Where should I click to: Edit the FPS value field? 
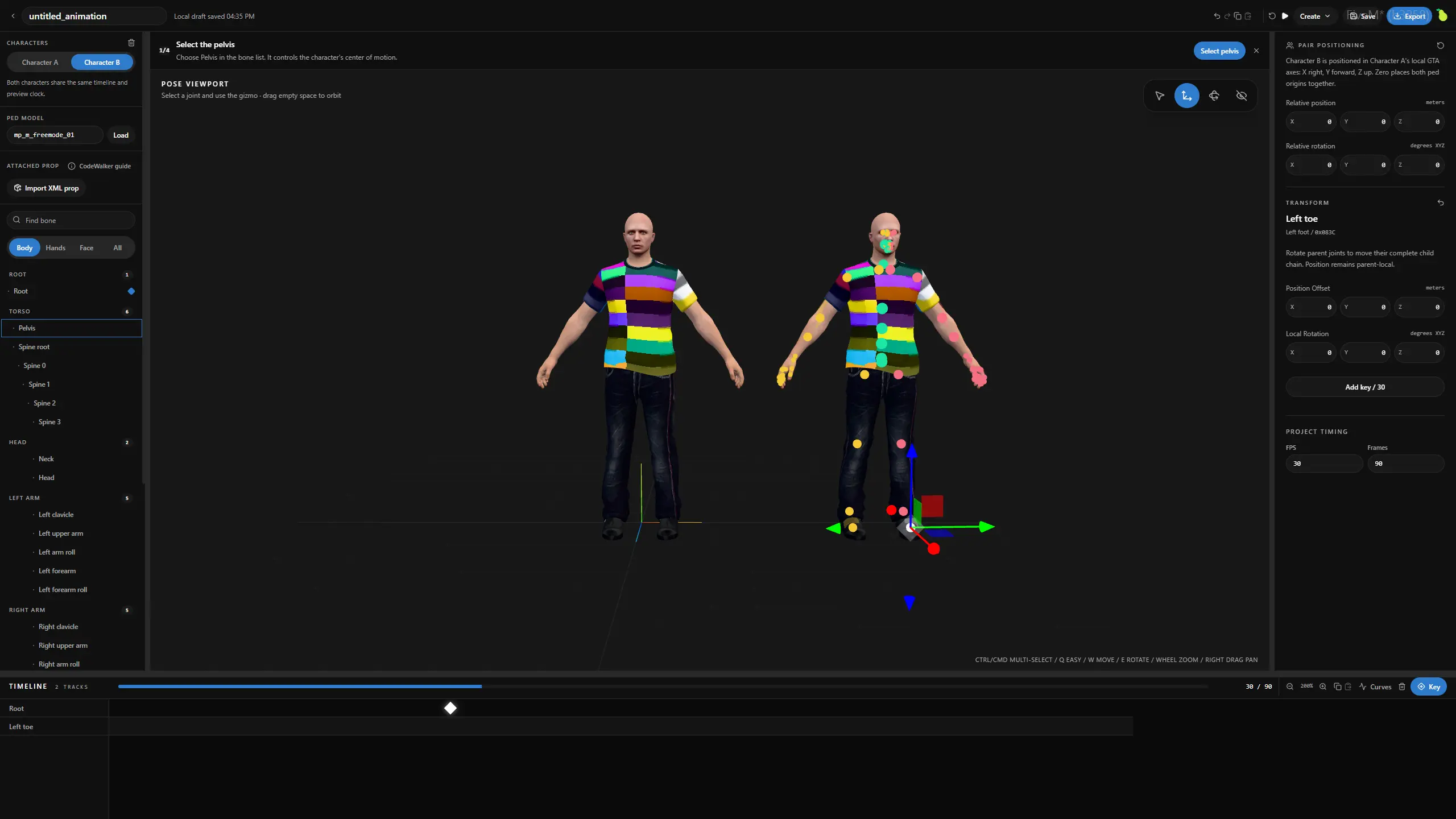(1323, 464)
